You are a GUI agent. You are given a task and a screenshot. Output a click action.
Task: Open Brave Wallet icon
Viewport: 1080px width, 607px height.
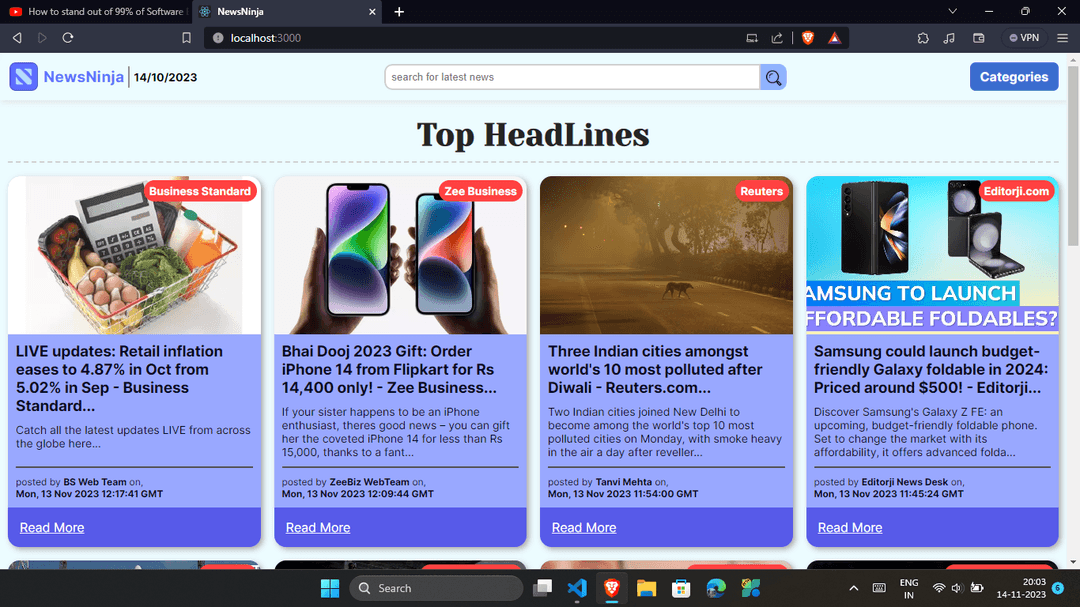(978, 38)
